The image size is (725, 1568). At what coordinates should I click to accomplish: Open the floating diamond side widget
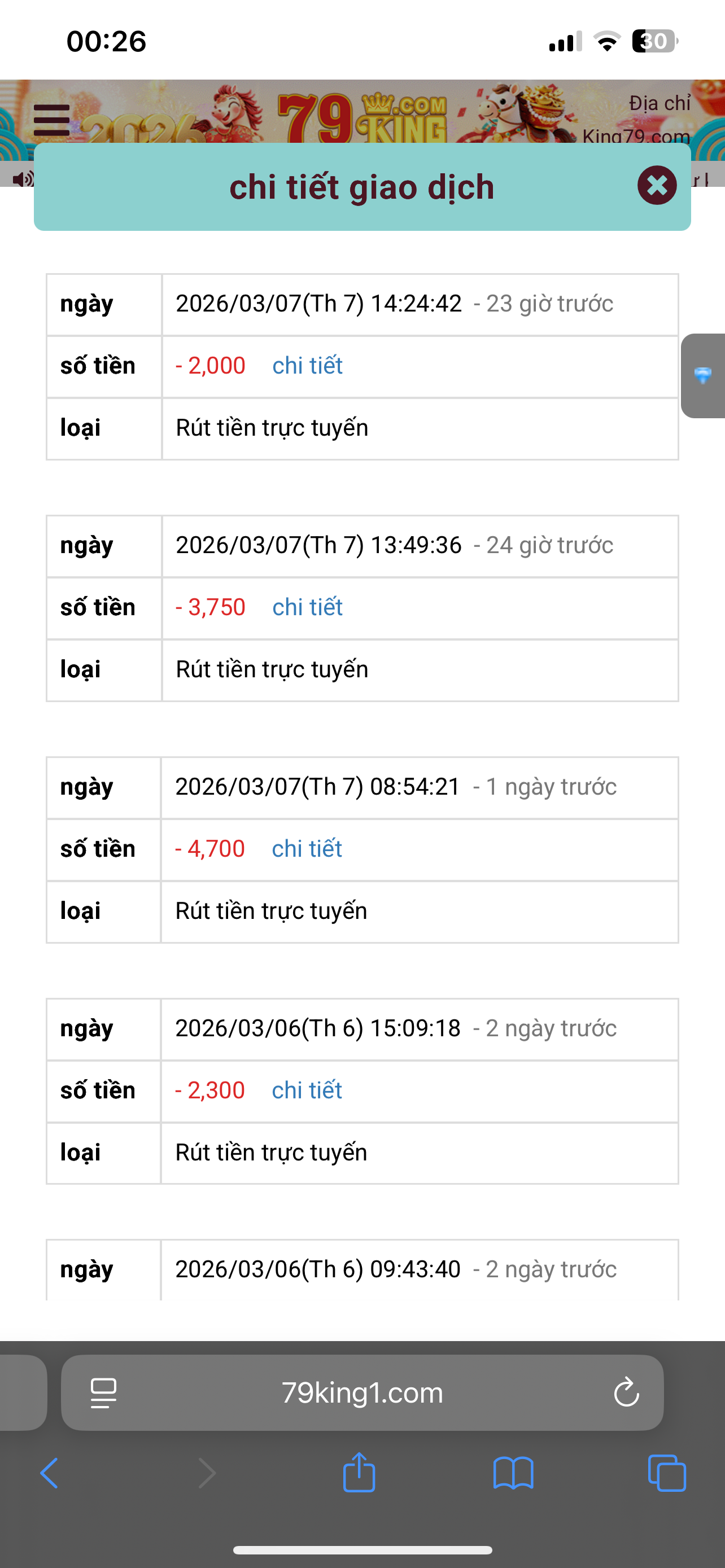click(703, 375)
